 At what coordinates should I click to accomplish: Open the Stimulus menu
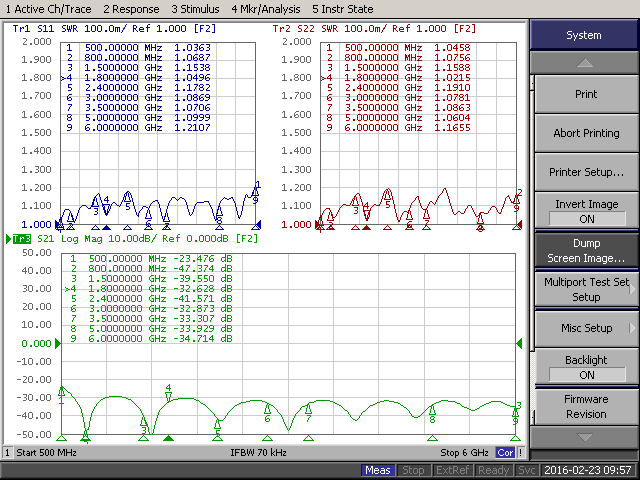pos(195,9)
